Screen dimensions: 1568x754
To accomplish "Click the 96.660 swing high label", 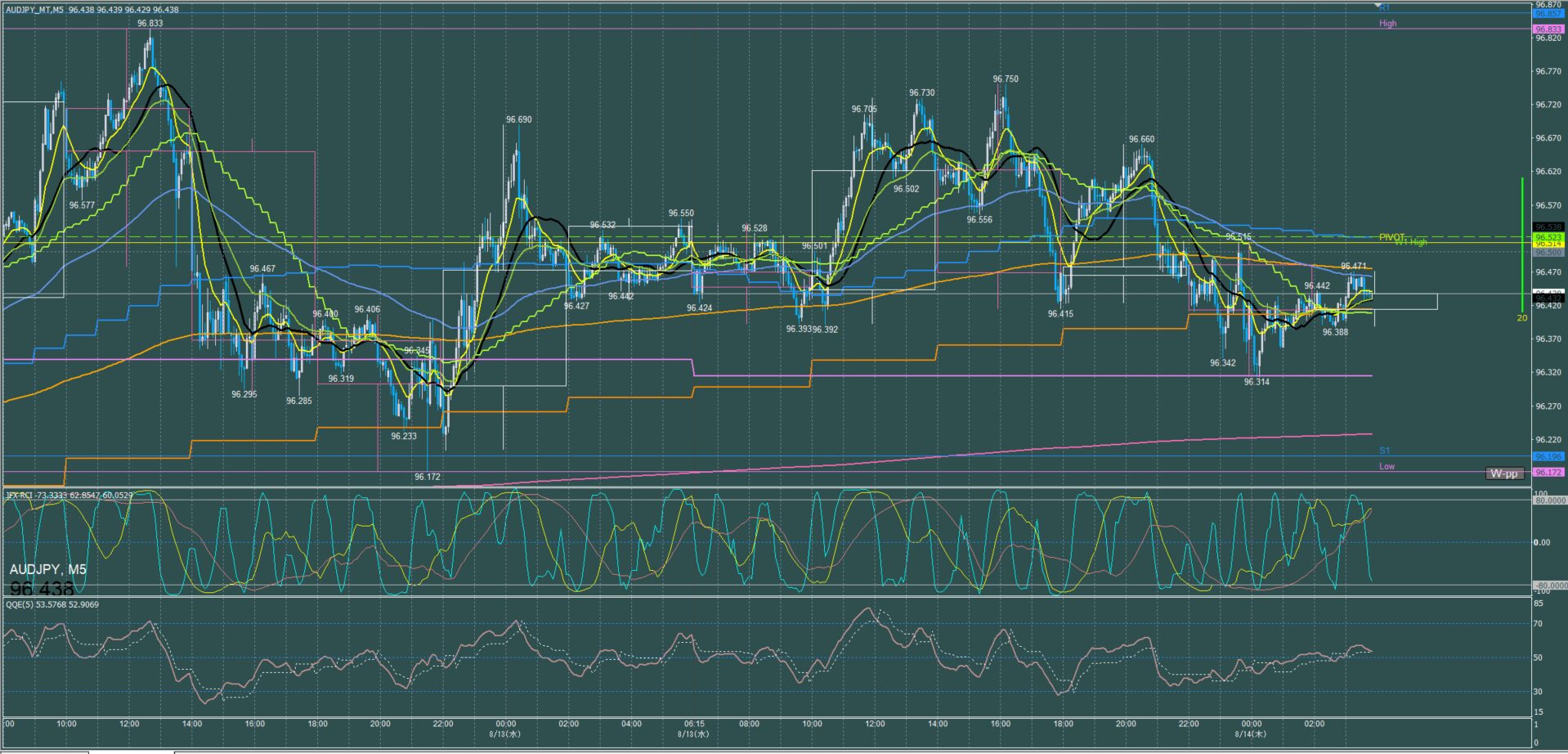I will [1142, 140].
